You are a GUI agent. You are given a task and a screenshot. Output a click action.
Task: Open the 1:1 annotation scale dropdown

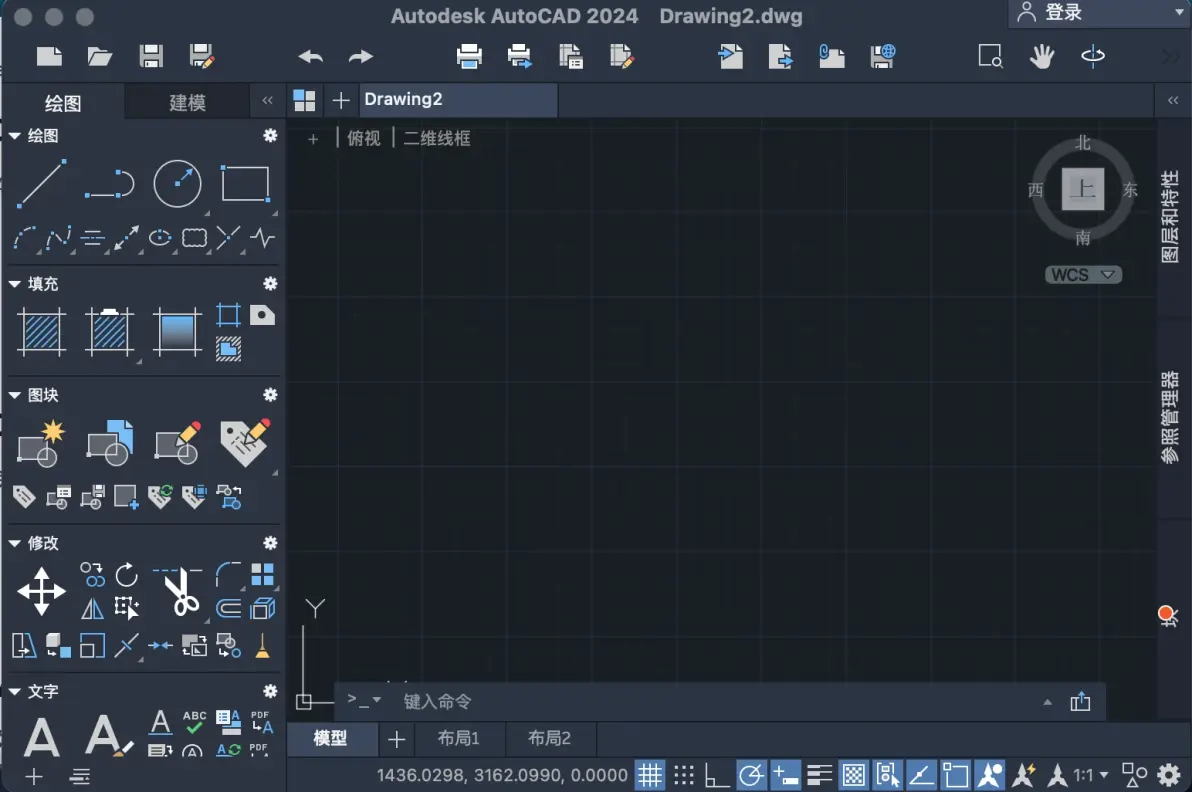click(x=1091, y=775)
